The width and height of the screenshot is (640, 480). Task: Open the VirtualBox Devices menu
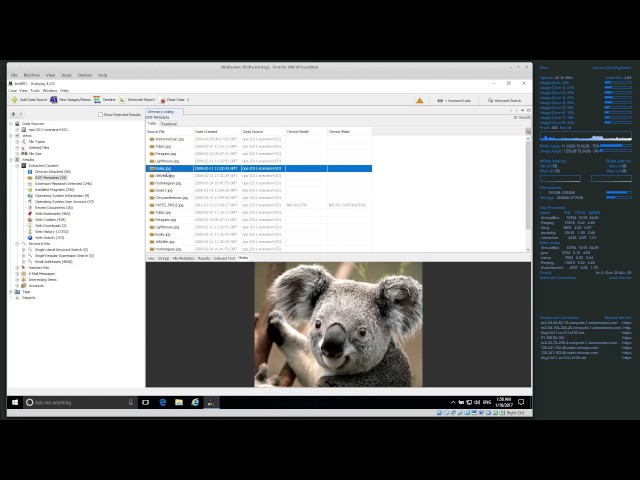pyautogui.click(x=85, y=75)
